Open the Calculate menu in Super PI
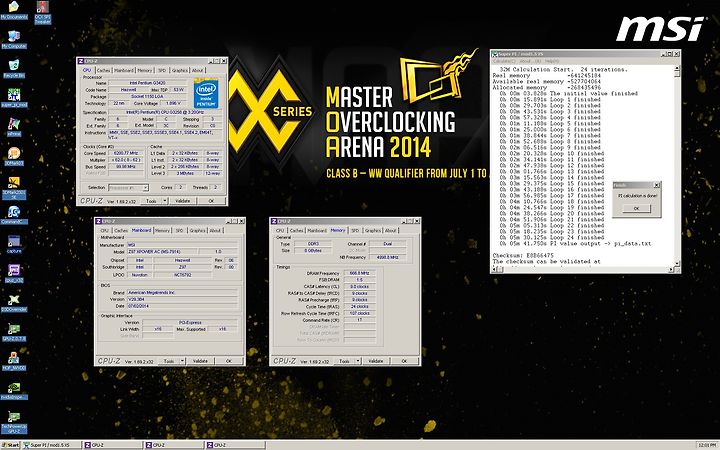 [x=504, y=61]
